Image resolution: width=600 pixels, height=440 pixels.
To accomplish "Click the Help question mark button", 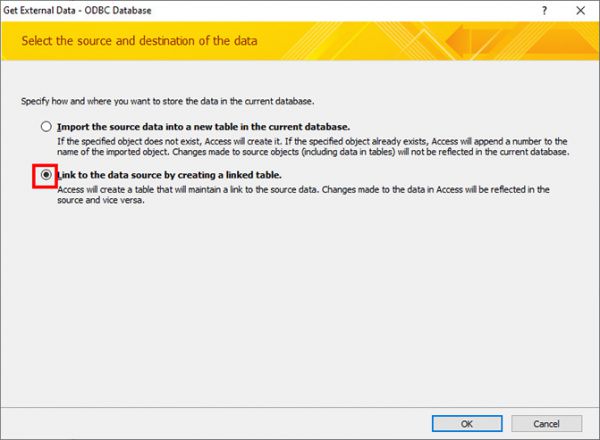I will 545,11.
